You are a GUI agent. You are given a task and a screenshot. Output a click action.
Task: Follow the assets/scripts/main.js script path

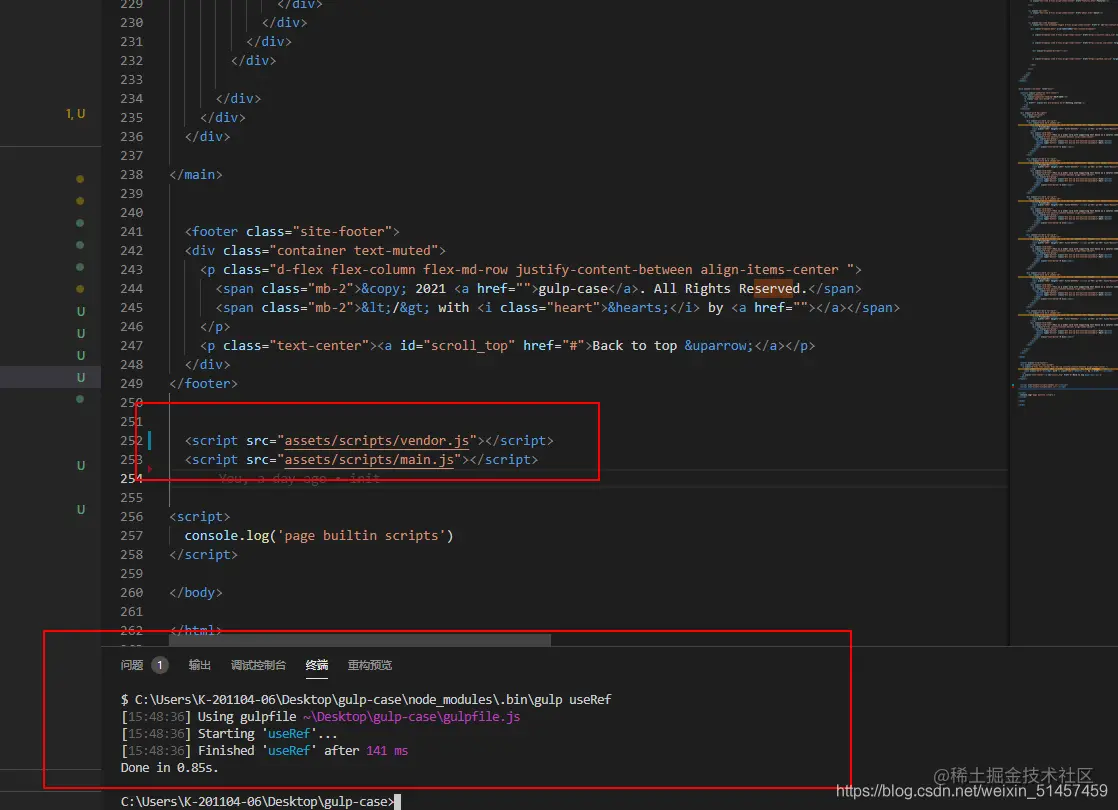369,460
